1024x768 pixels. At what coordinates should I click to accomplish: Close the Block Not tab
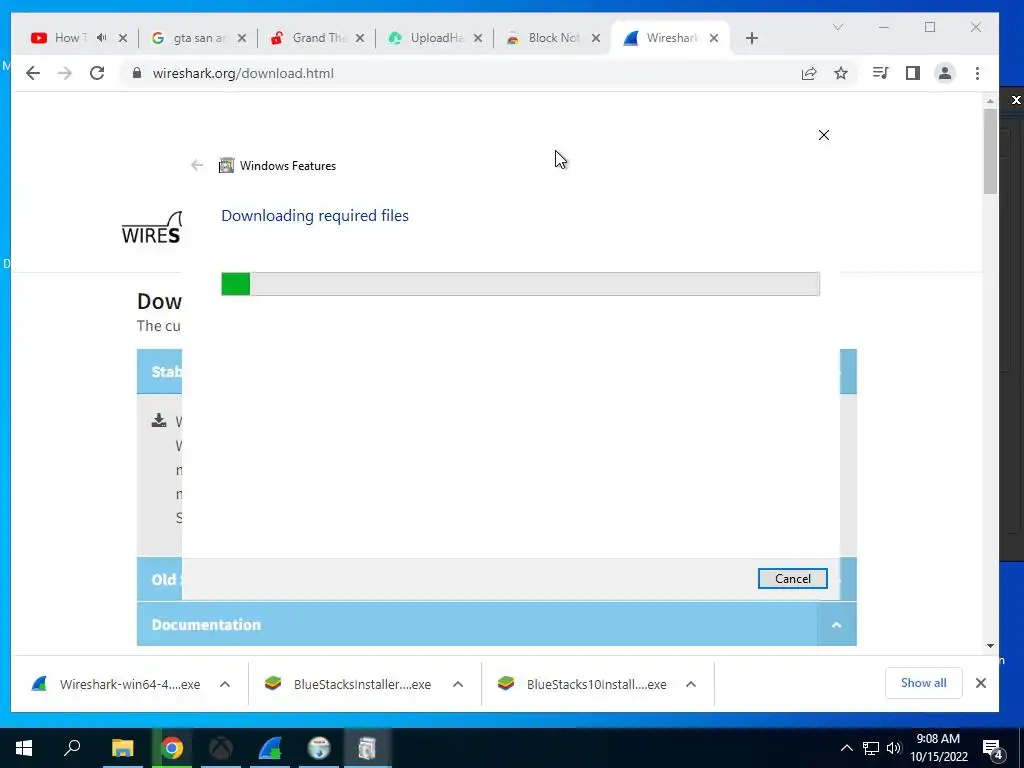pos(596,38)
